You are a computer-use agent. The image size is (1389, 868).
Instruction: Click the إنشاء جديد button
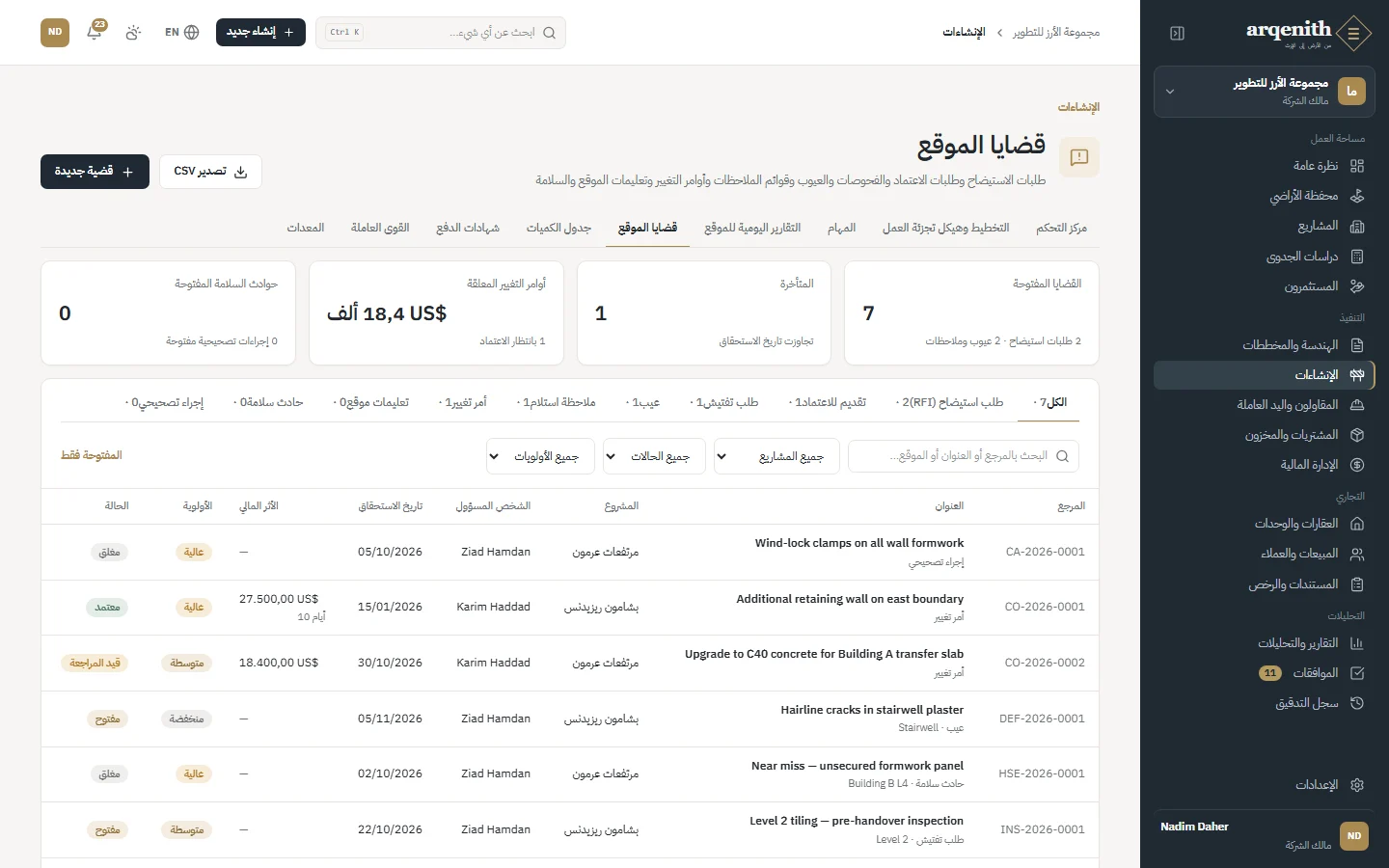click(260, 32)
